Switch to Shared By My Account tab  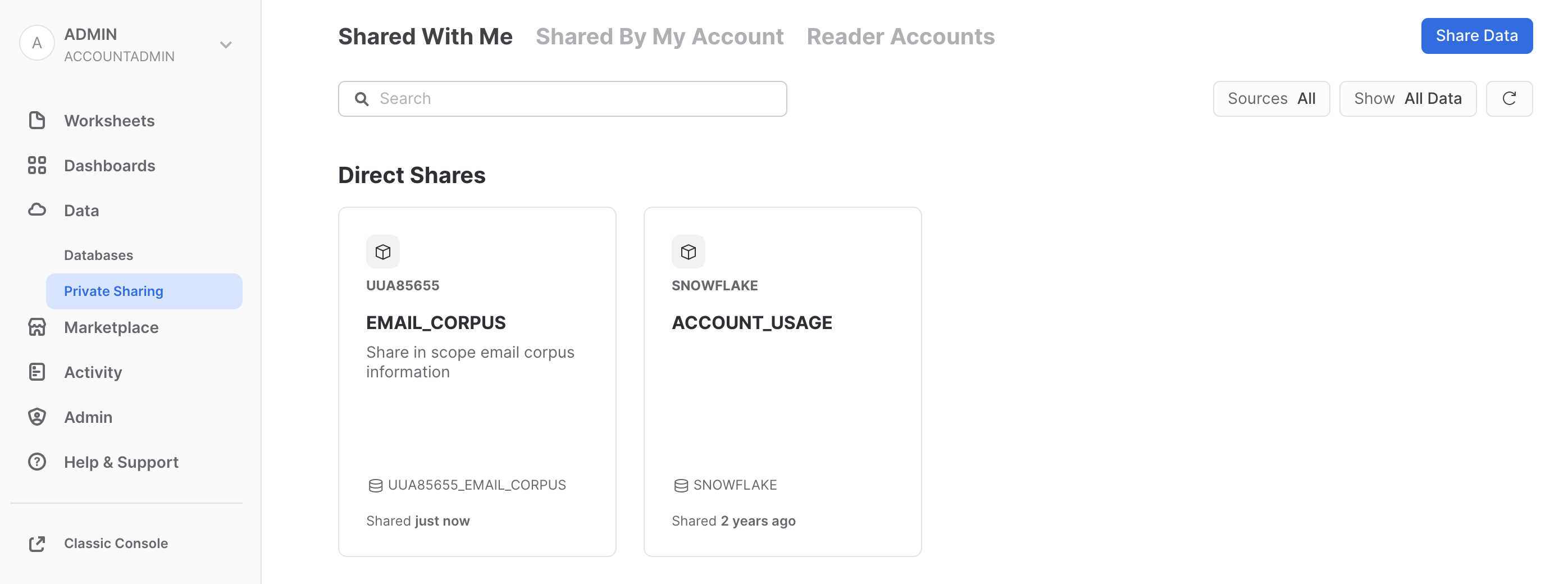[660, 36]
